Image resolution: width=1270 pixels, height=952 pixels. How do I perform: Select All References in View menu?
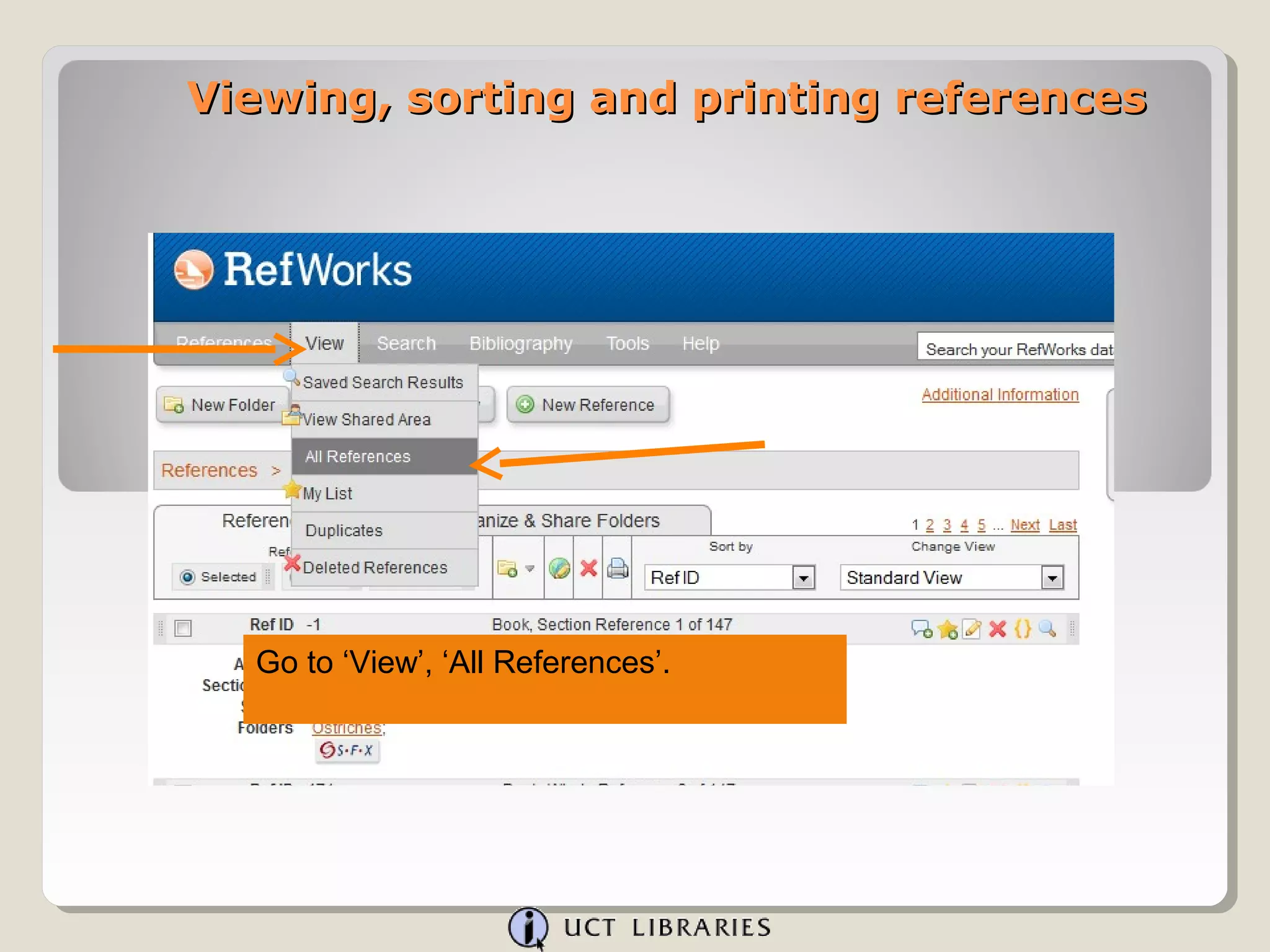tap(384, 457)
